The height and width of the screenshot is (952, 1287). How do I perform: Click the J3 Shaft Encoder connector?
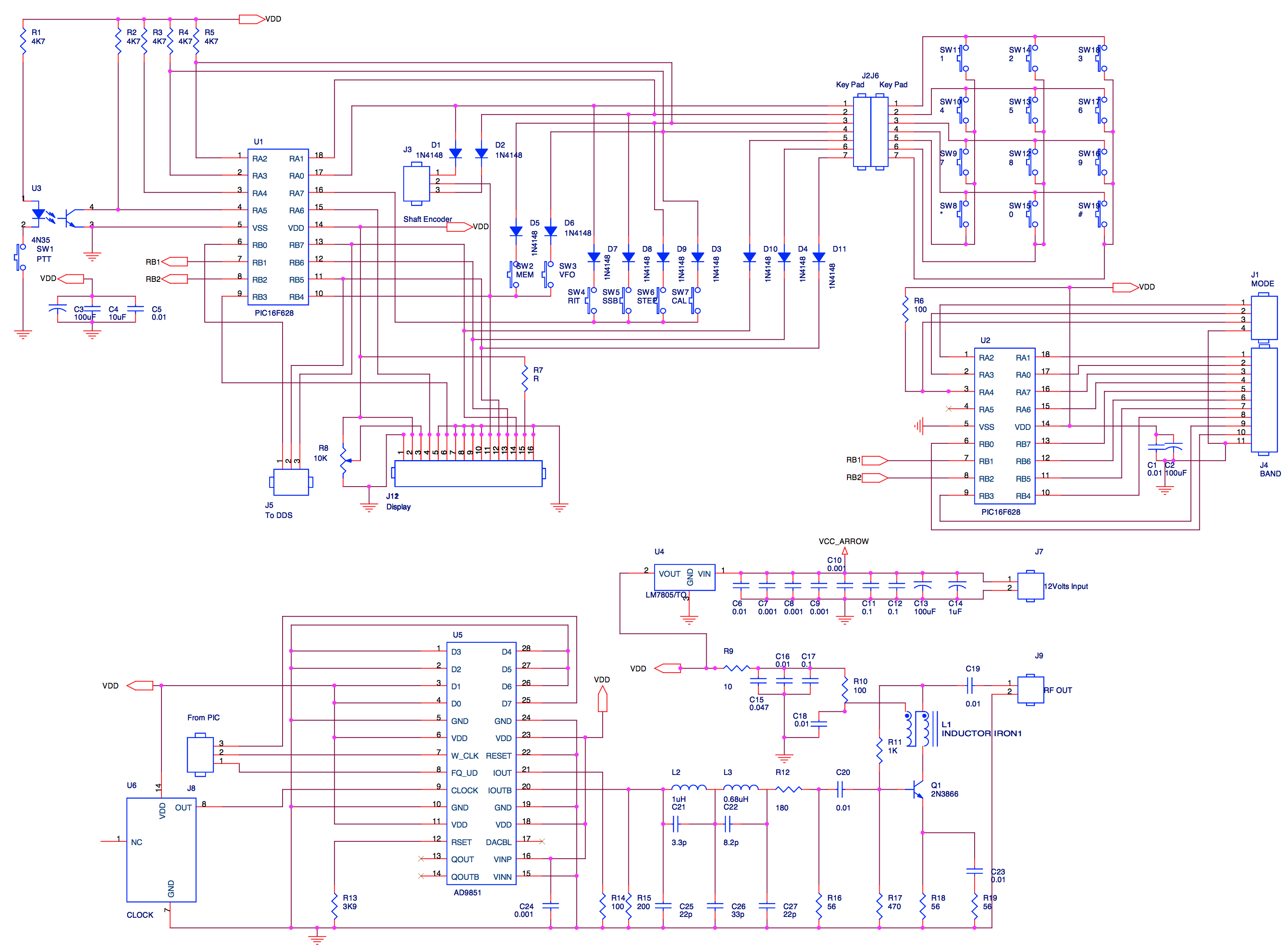pyautogui.click(x=416, y=184)
